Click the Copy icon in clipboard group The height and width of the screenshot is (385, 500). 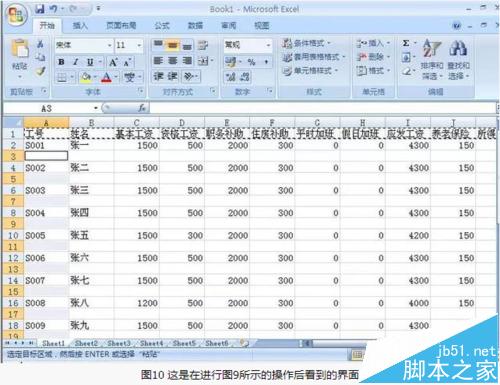(40, 57)
